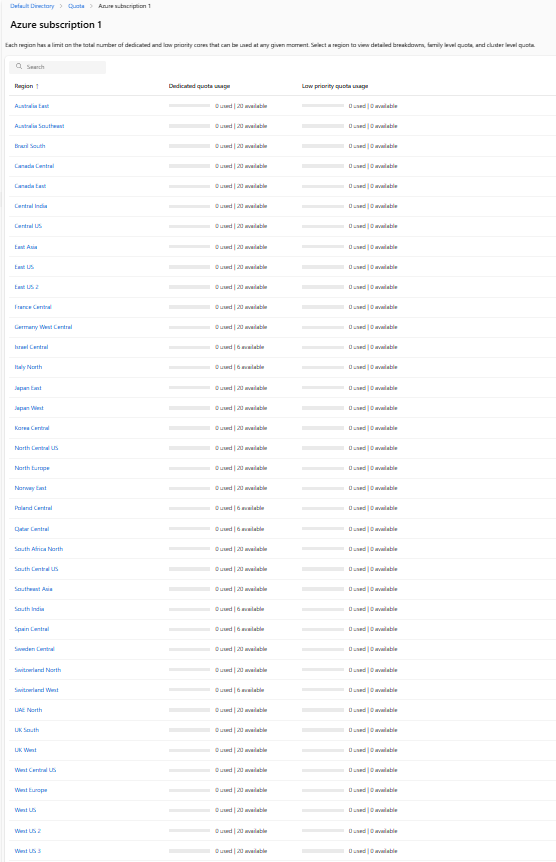Select Central India region link

pos(31,206)
